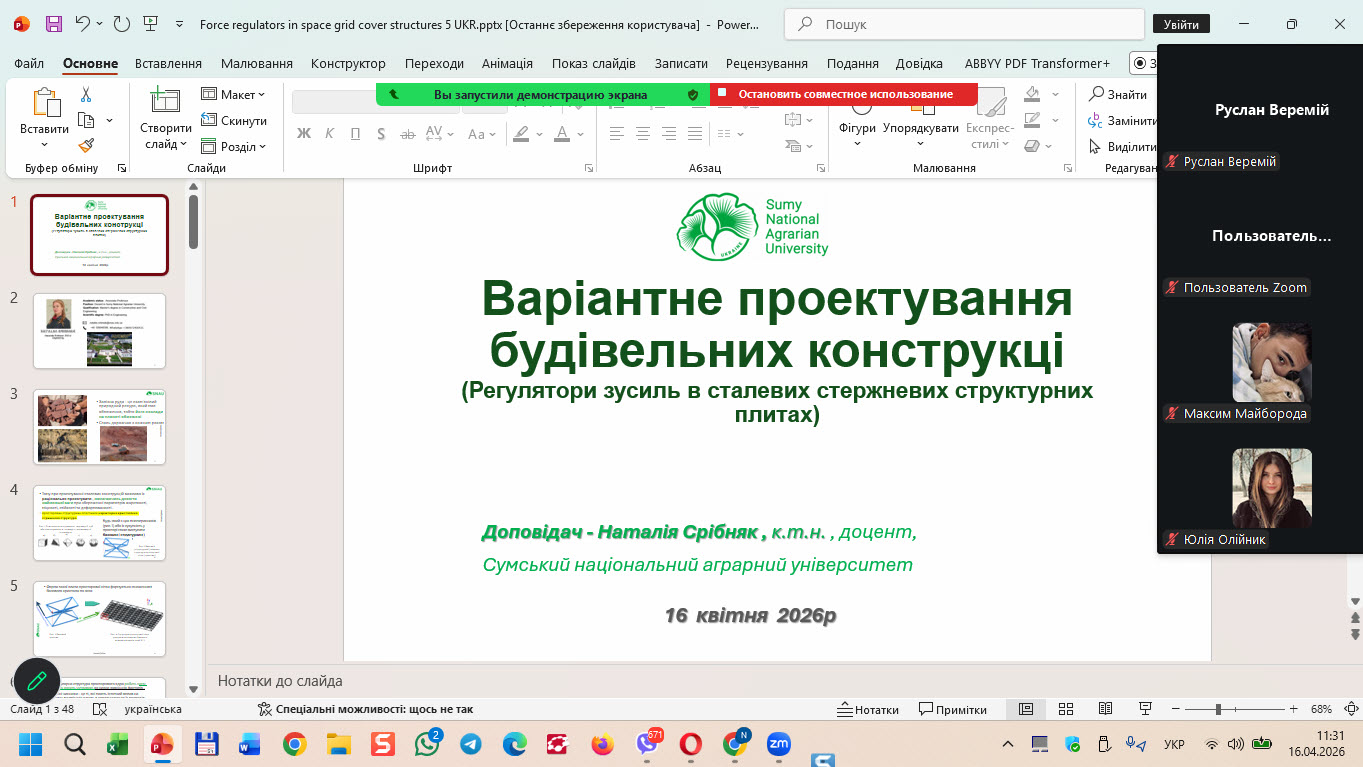1363x767 pixels.
Task: Click the Увійти sign-in button
Action: tap(1181, 24)
